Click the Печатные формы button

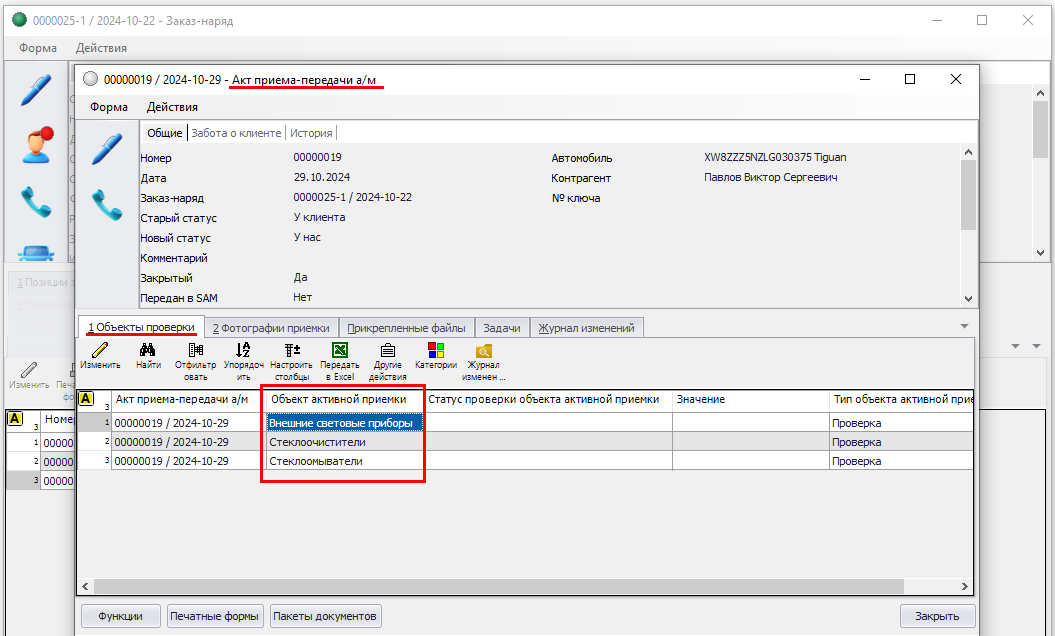215,616
